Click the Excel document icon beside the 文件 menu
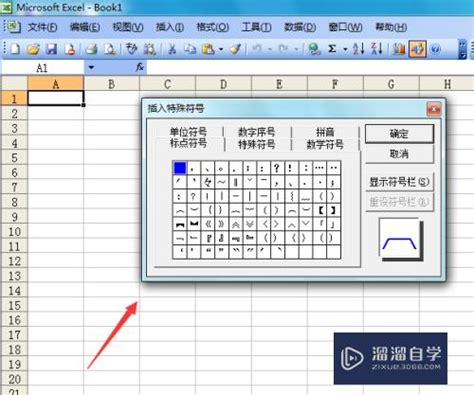 14,27
